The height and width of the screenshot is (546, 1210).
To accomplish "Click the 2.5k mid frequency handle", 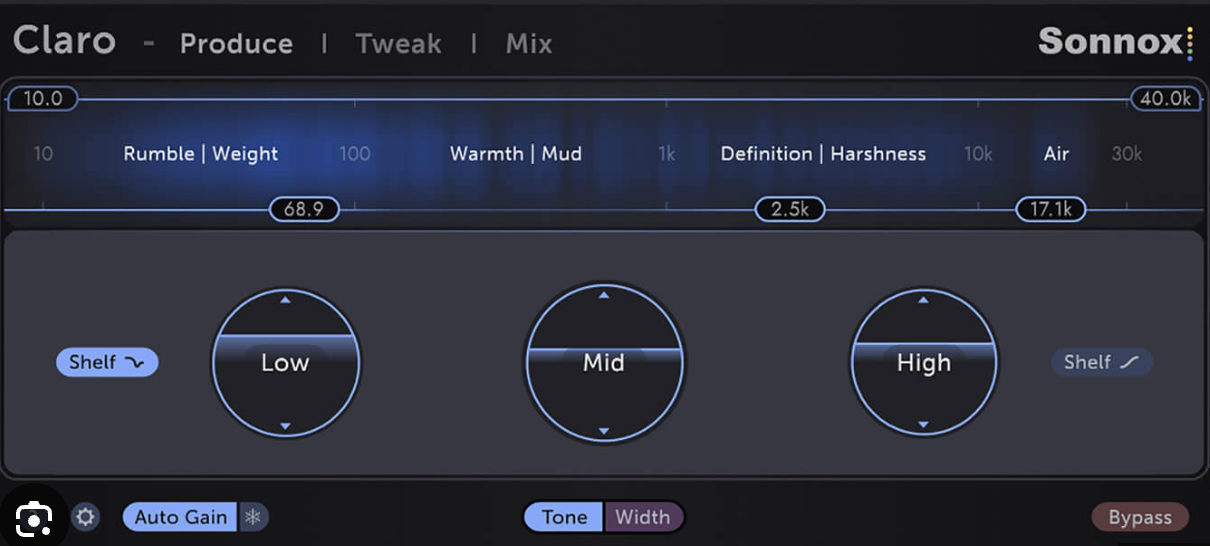I will [x=790, y=209].
